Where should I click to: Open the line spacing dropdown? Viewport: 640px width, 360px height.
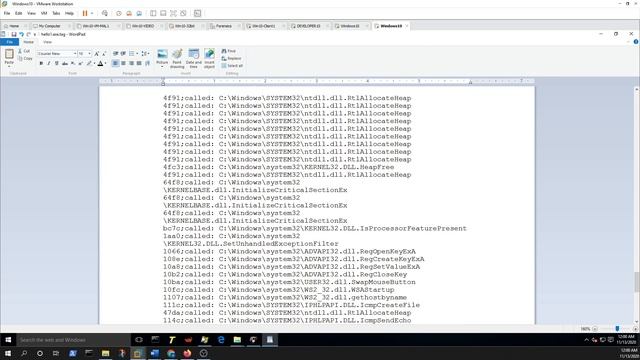coord(145,53)
